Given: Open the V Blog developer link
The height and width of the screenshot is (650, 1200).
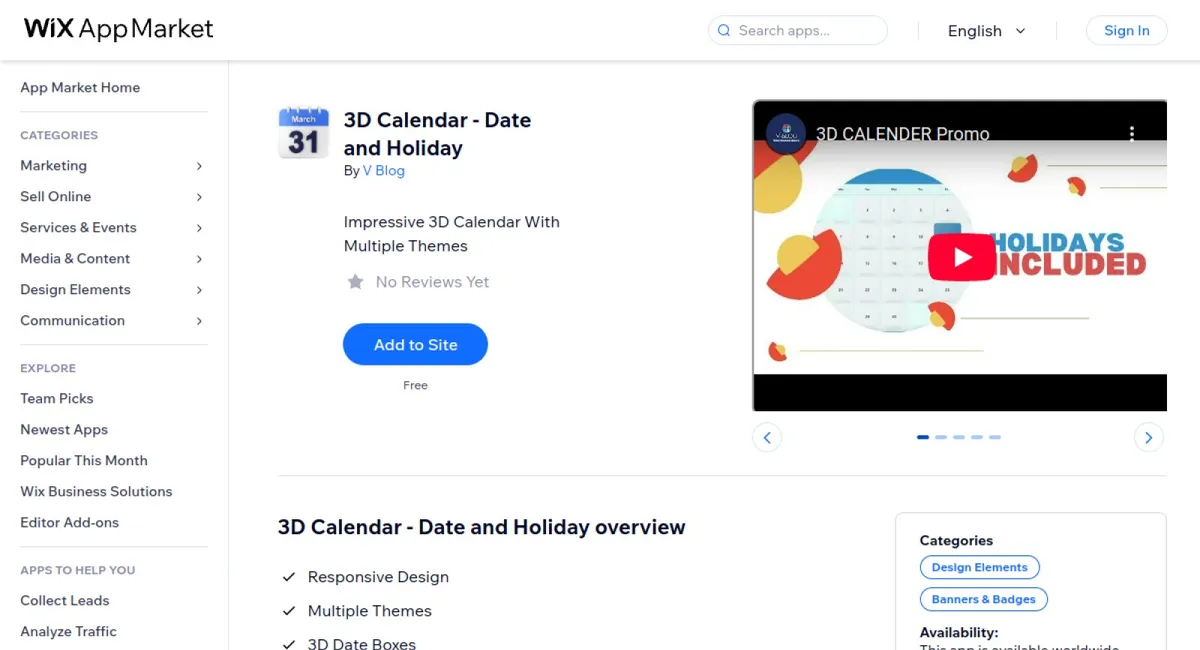Looking at the screenshot, I should [x=384, y=170].
